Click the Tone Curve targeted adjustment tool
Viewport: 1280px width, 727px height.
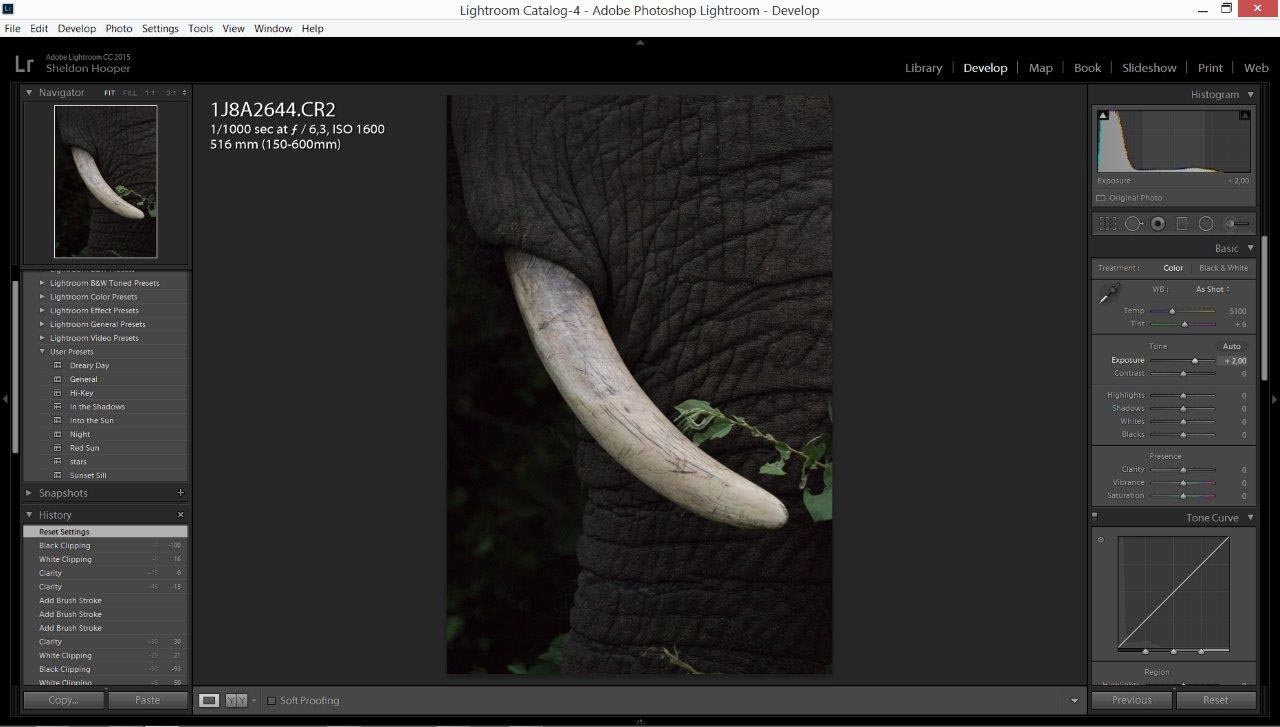1101,540
